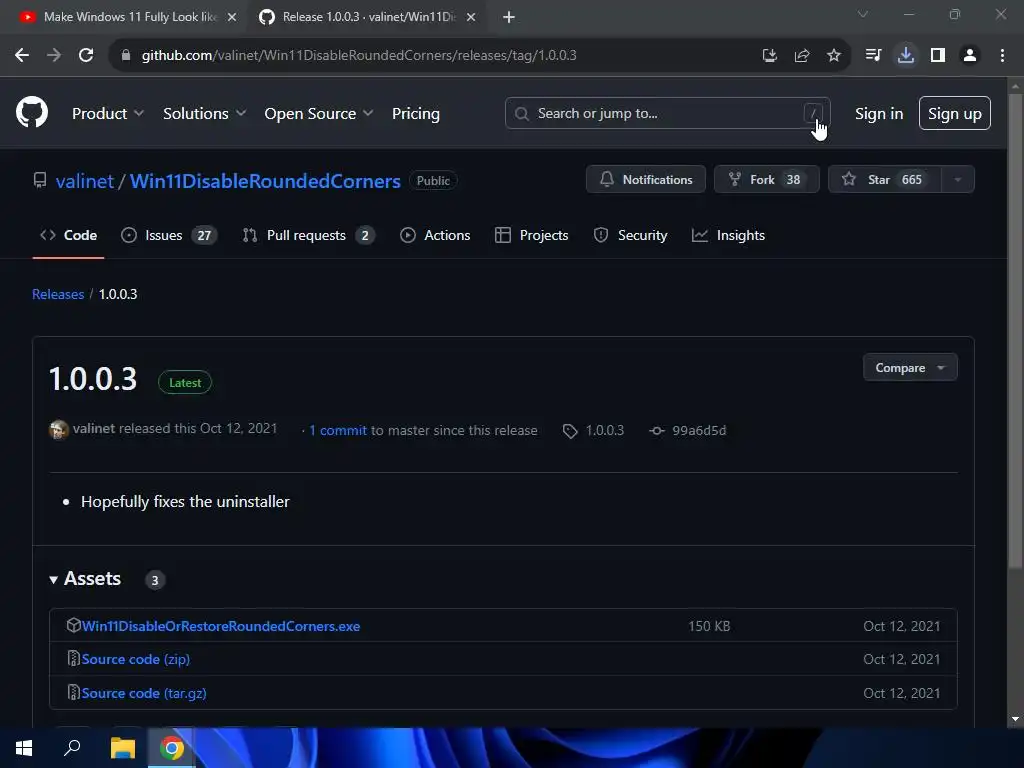This screenshot has width=1024, height=768.
Task: Click Chrome icon in taskbar
Action: pyautogui.click(x=172, y=748)
